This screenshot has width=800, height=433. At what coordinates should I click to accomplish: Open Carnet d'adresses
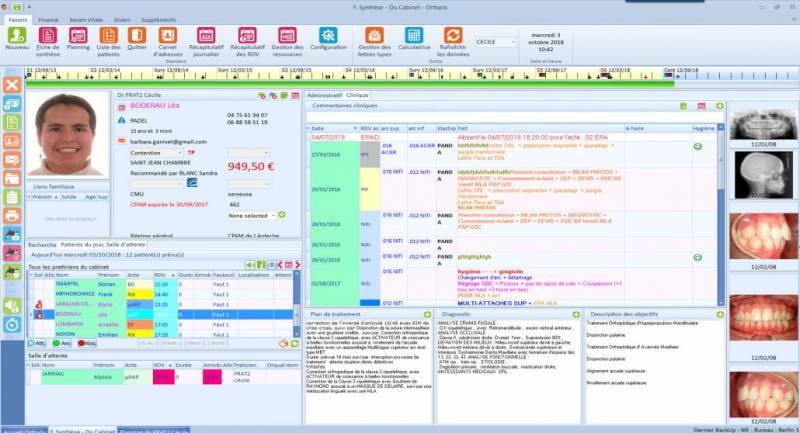167,41
